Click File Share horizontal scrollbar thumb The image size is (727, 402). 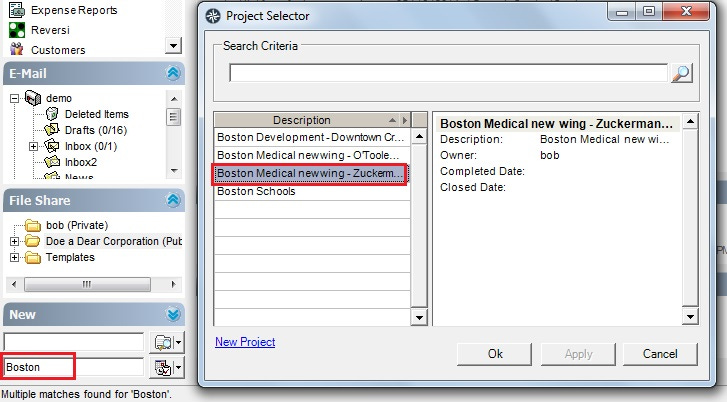[x=87, y=284]
